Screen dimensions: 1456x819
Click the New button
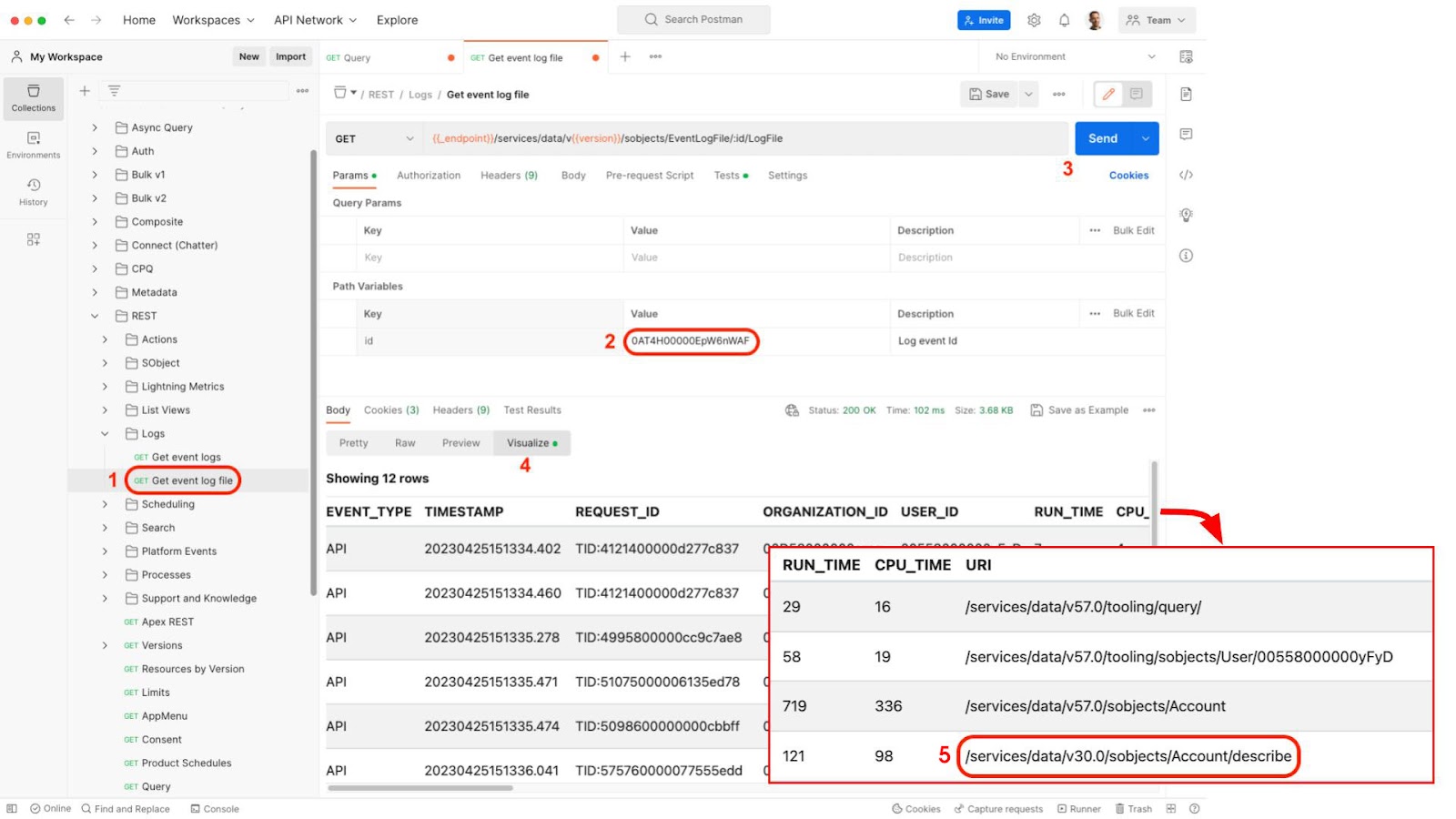pos(249,56)
